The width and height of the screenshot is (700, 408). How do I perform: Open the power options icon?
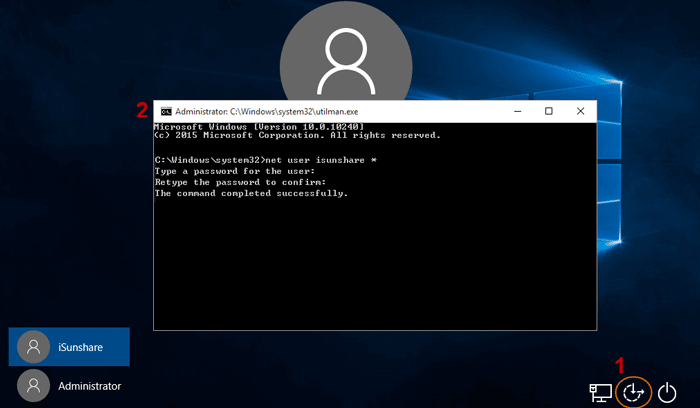coord(667,393)
